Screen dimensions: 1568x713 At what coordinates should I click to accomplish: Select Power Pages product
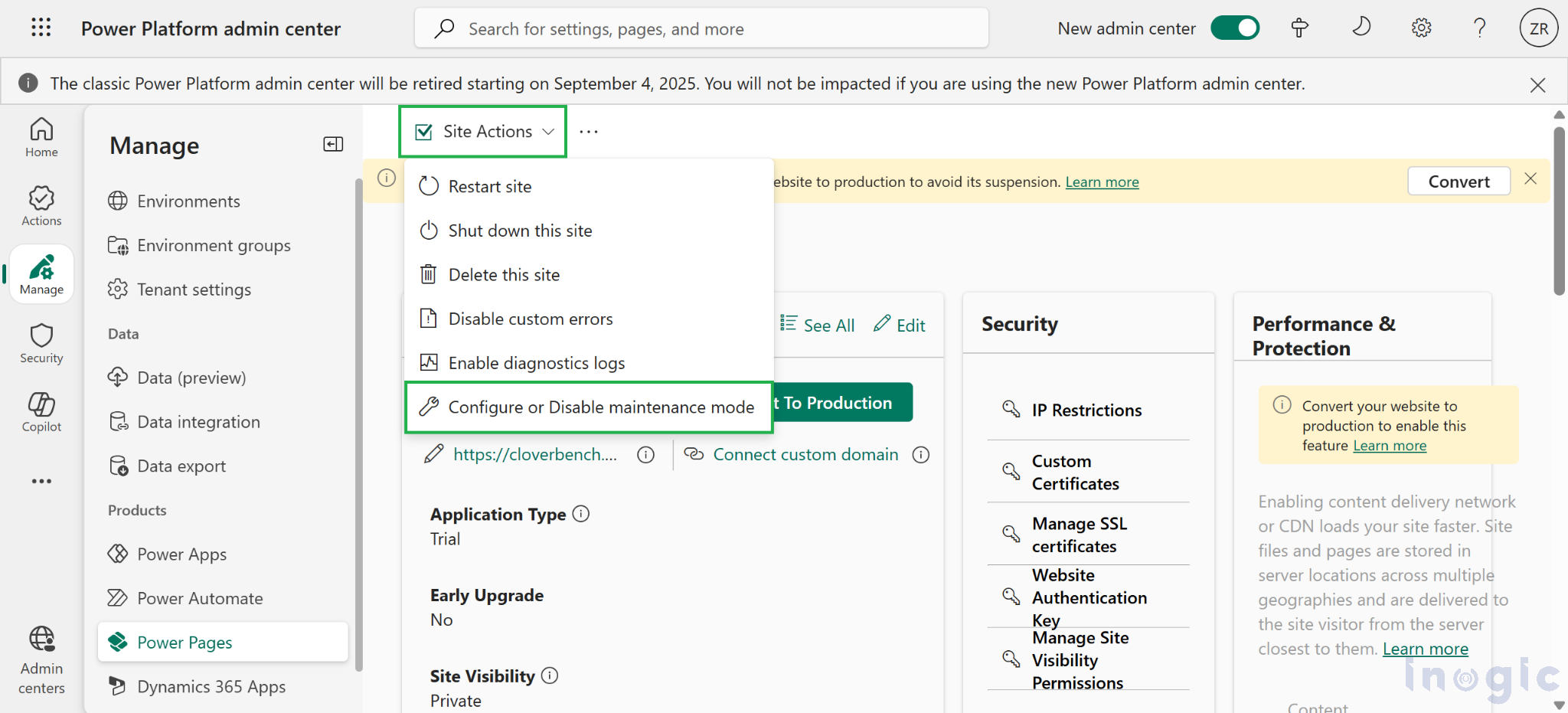(222, 642)
